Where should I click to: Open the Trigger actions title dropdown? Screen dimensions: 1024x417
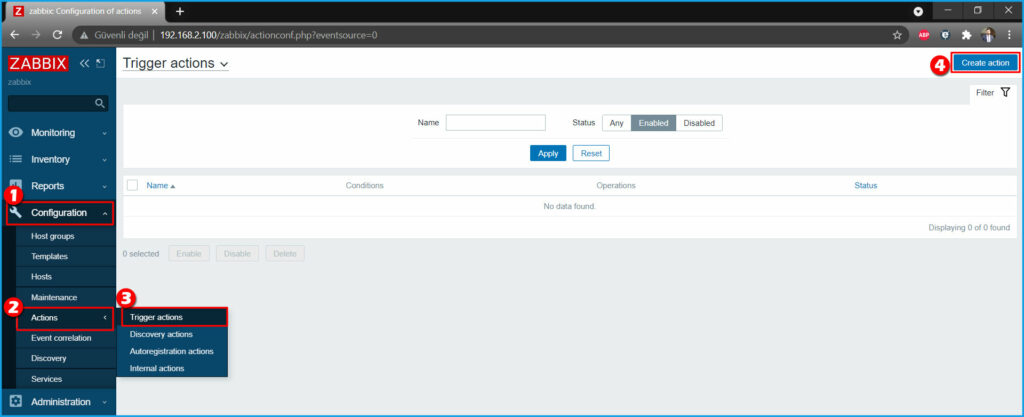175,63
